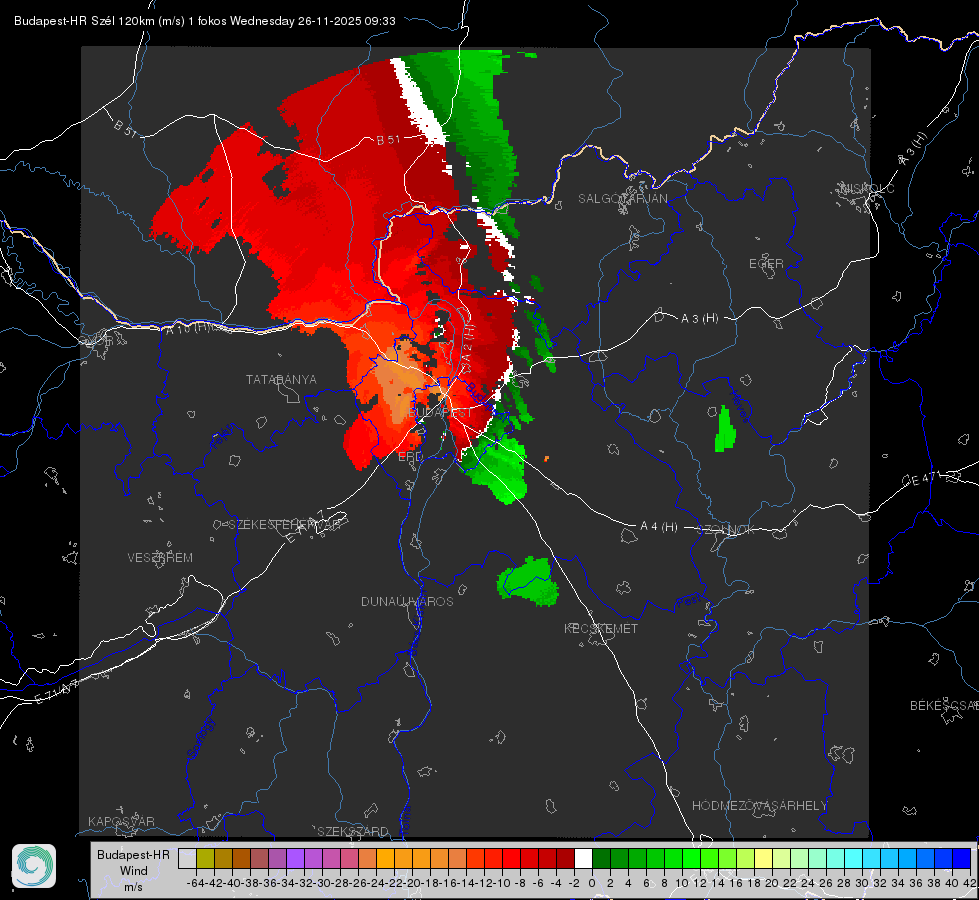Image resolution: width=979 pixels, height=900 pixels.
Task: Click the DUNAÚJVÁROS city label
Action: (407, 601)
